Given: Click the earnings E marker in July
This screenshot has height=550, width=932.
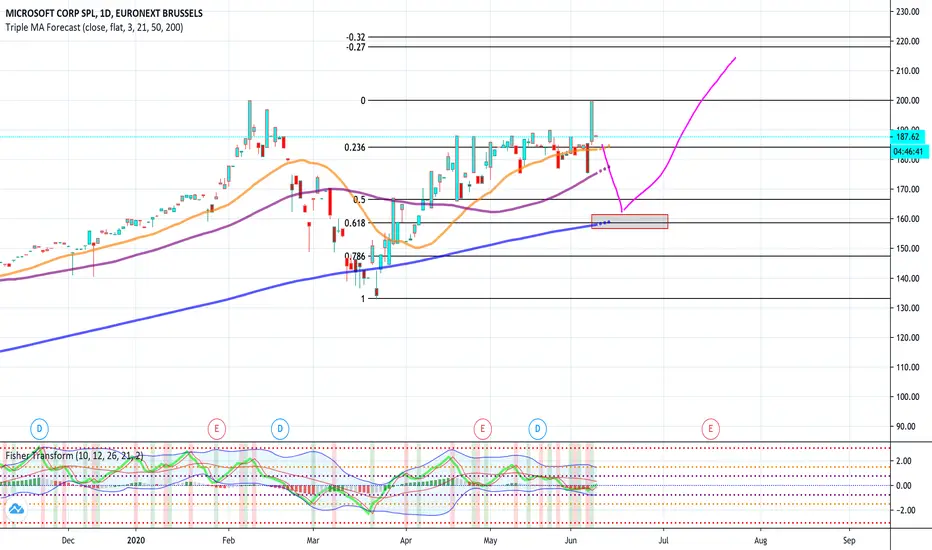Looking at the screenshot, I should coord(710,428).
